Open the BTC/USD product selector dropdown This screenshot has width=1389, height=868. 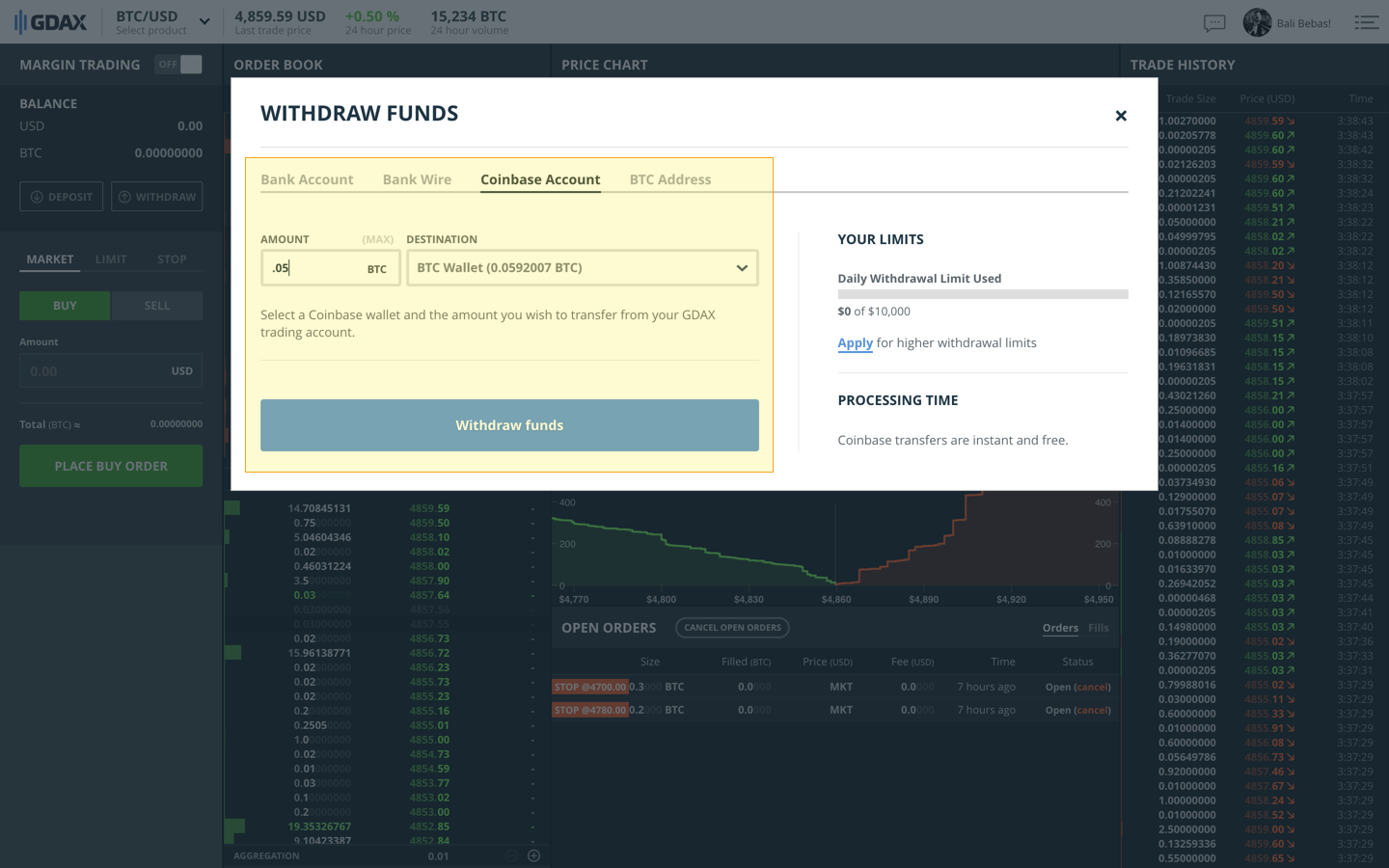[162, 22]
